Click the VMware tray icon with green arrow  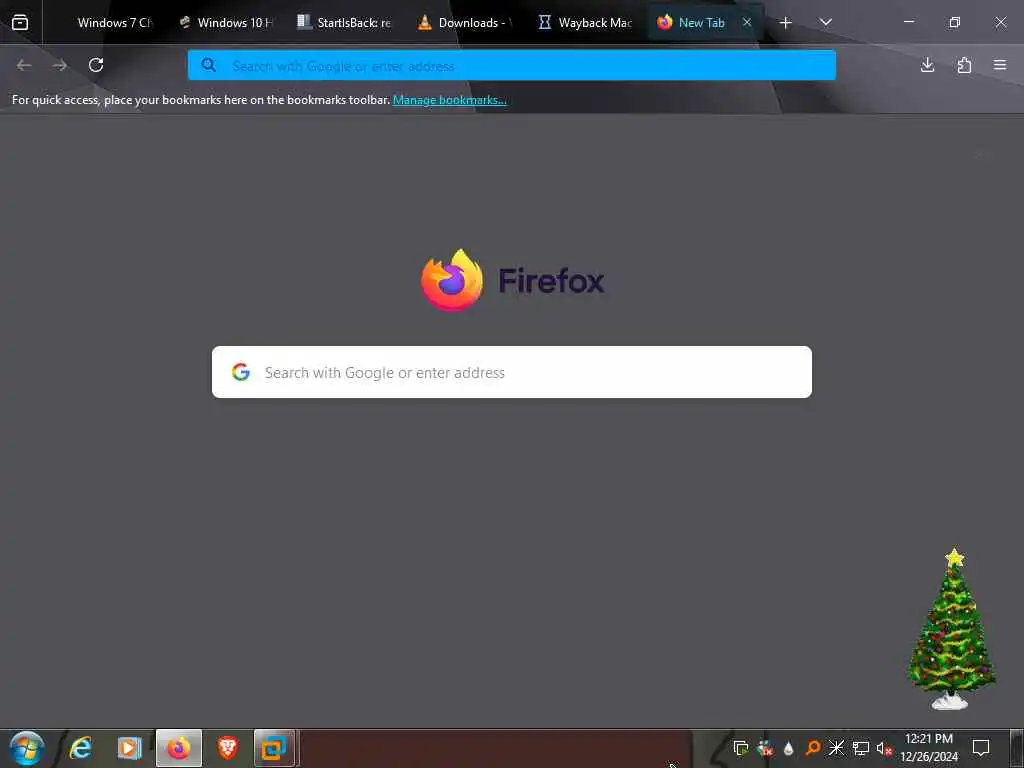click(741, 748)
